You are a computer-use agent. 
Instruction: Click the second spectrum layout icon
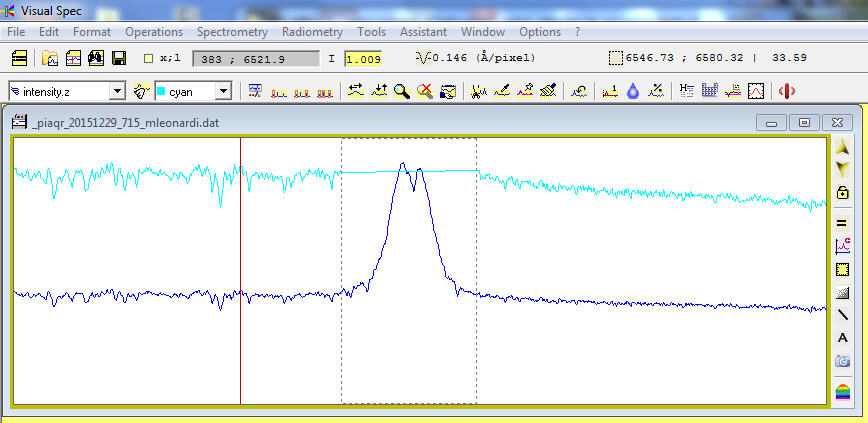point(302,92)
